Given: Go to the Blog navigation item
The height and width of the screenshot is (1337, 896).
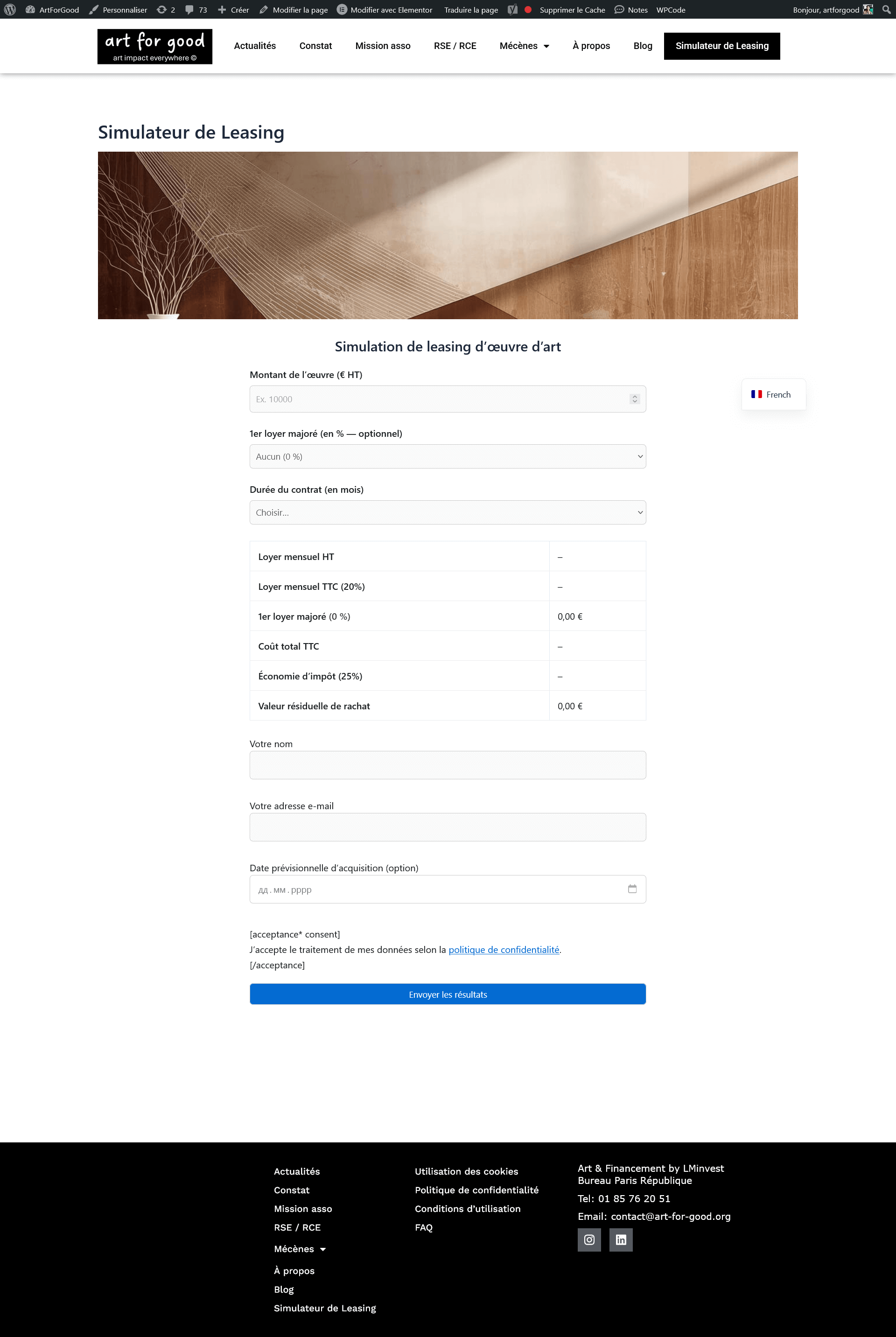Looking at the screenshot, I should 642,46.
